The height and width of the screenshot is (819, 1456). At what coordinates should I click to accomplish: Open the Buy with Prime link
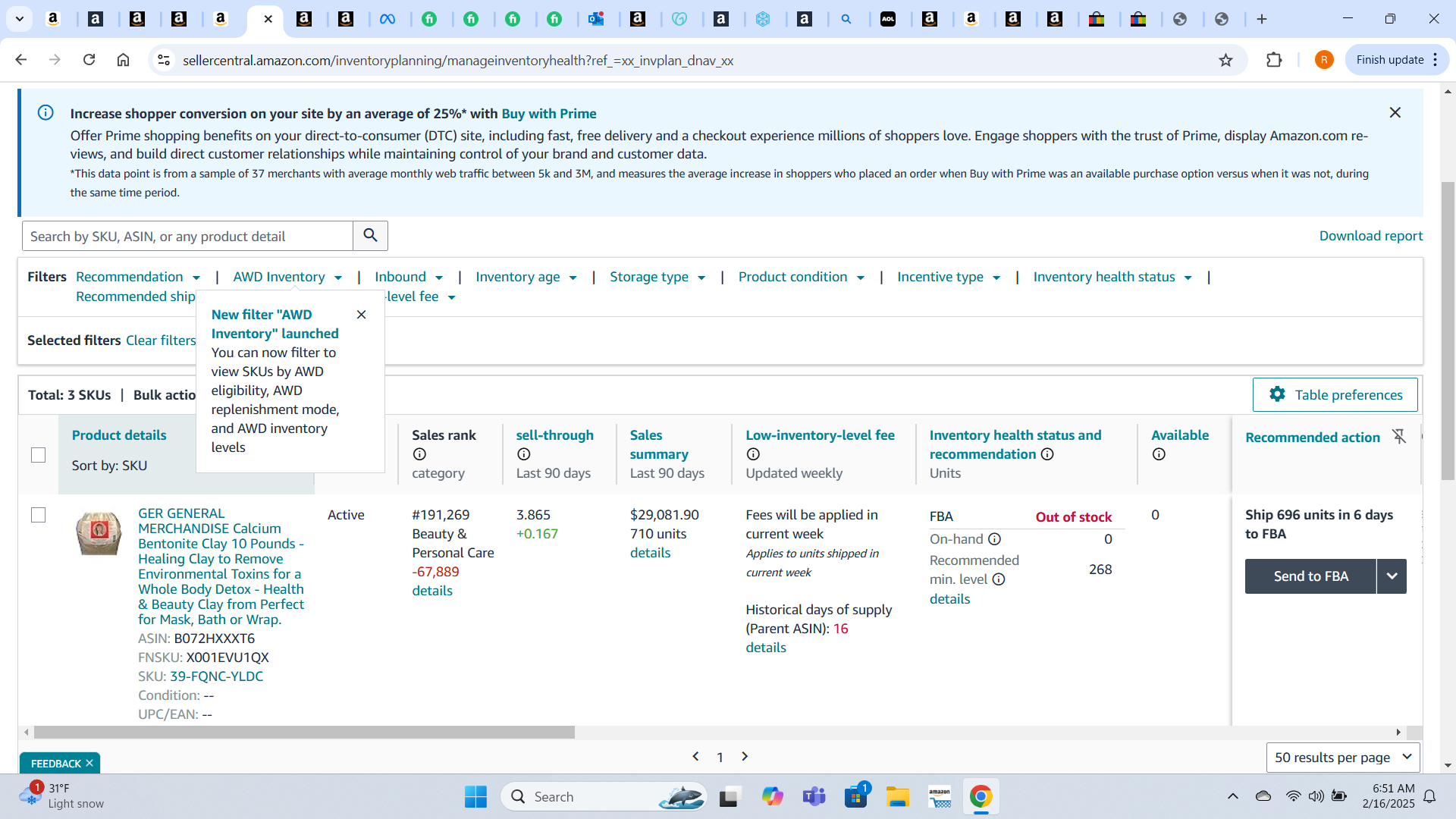(x=548, y=114)
